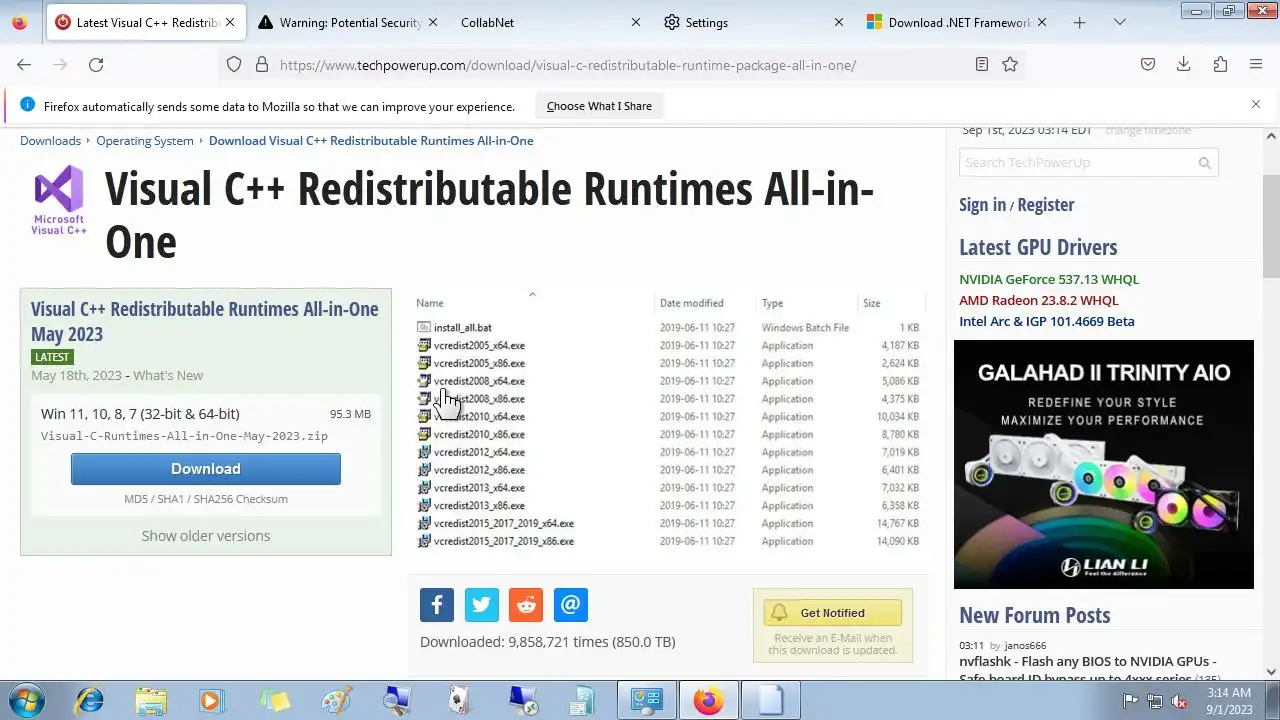
Task: Open NVIDIA GeForce 537.13 WHQL driver link
Action: click(1049, 280)
